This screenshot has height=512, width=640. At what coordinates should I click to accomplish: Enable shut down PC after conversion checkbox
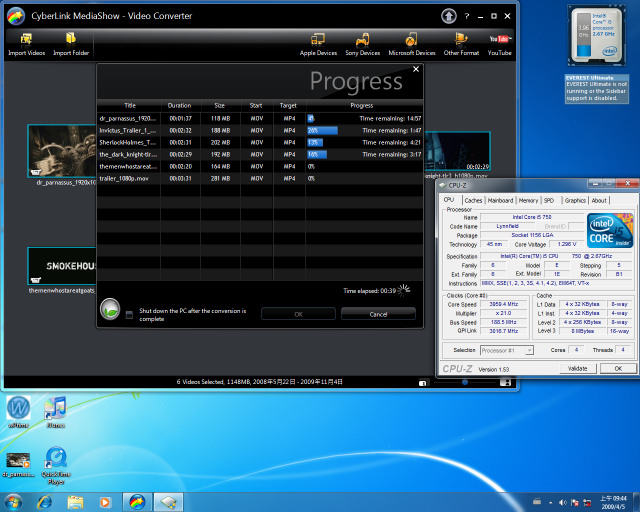[x=129, y=315]
